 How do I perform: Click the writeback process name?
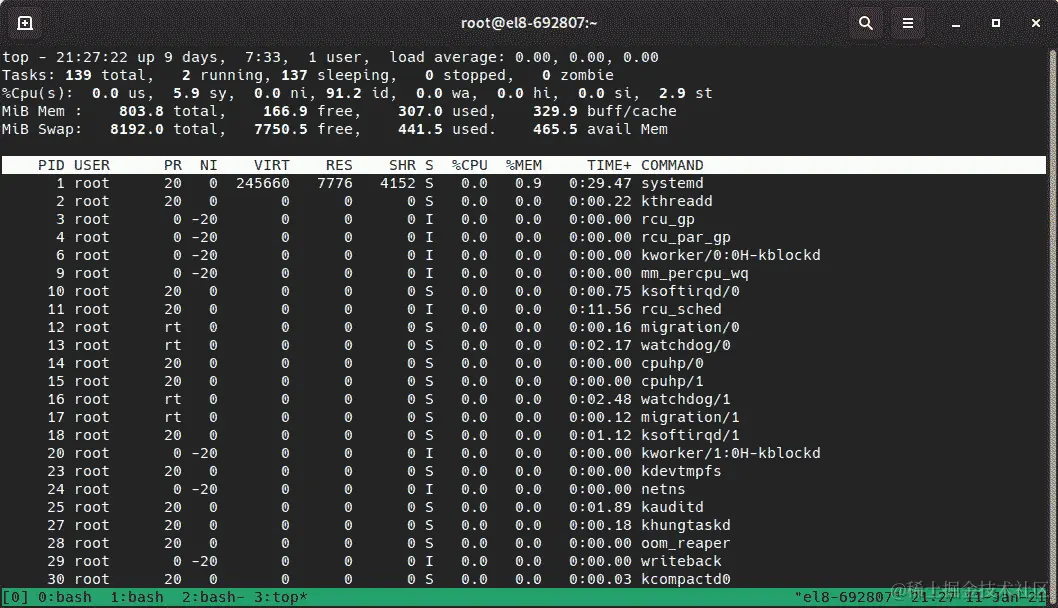(681, 561)
